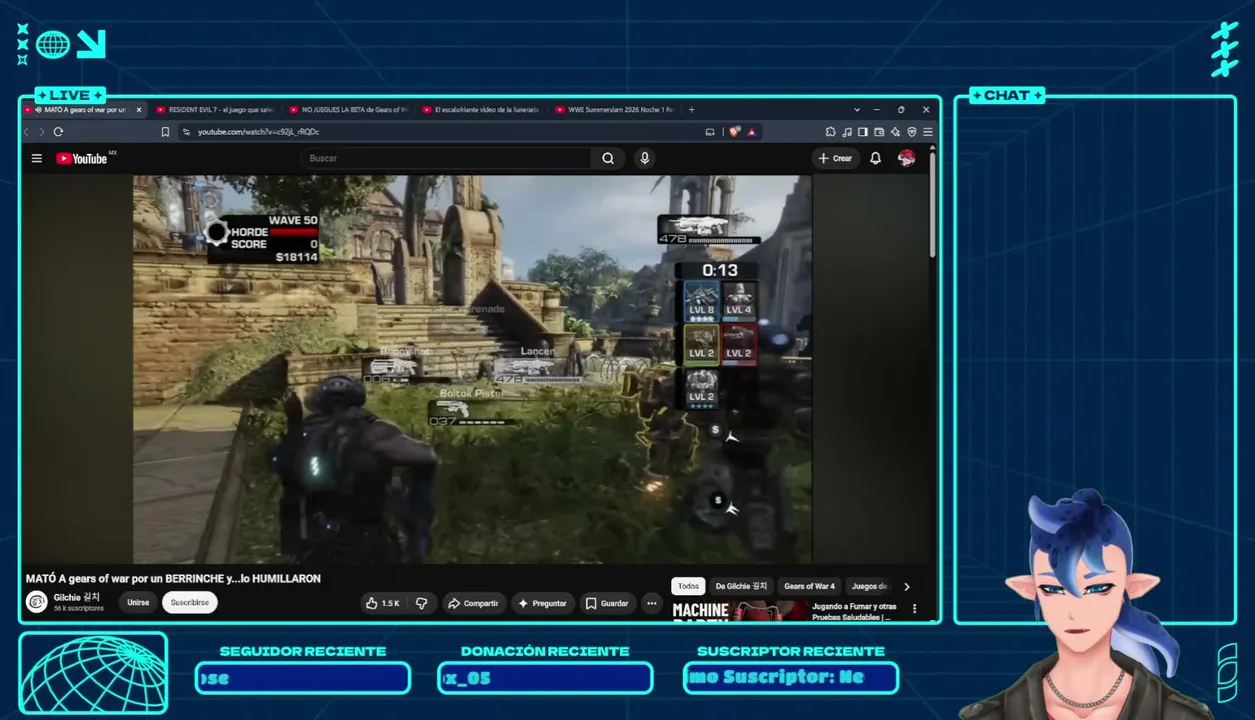Click the video title MATÓ A gears of war
The image size is (1255, 720).
173,579
